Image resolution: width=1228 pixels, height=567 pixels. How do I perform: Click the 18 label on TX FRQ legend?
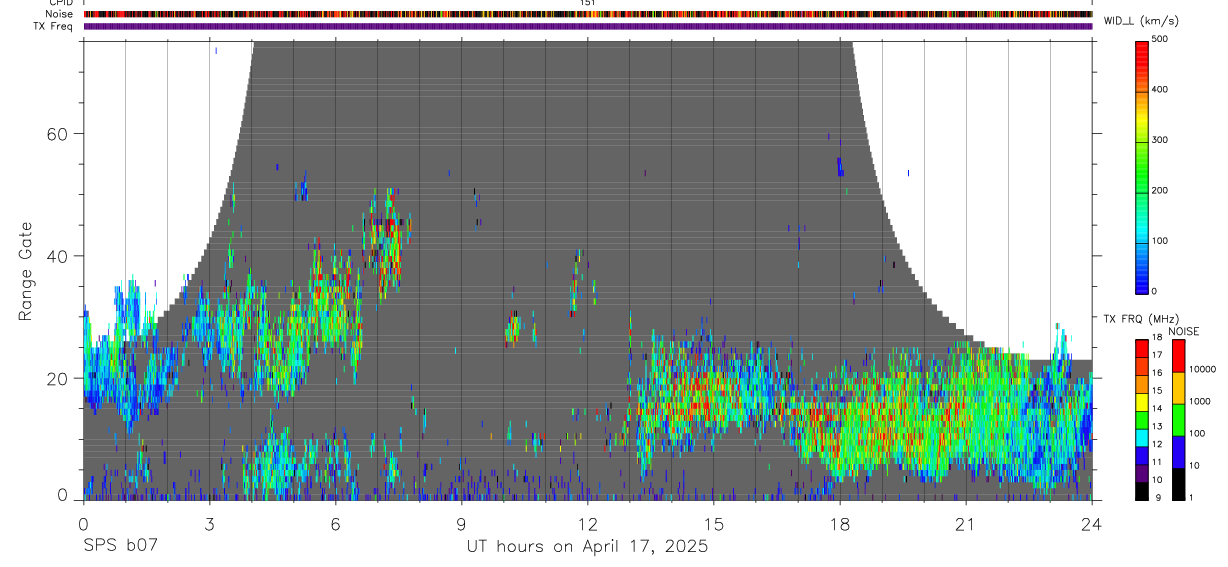coord(1157,337)
